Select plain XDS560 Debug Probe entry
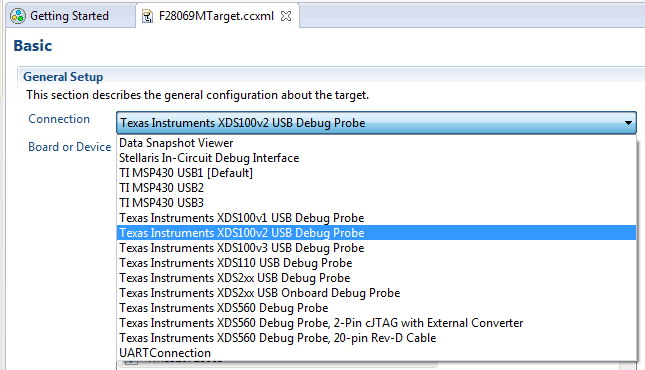 [376, 308]
